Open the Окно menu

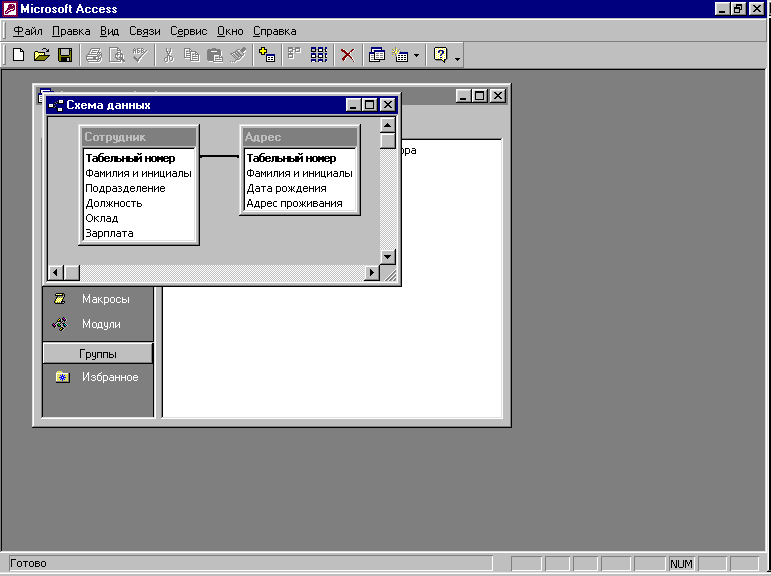(230, 31)
